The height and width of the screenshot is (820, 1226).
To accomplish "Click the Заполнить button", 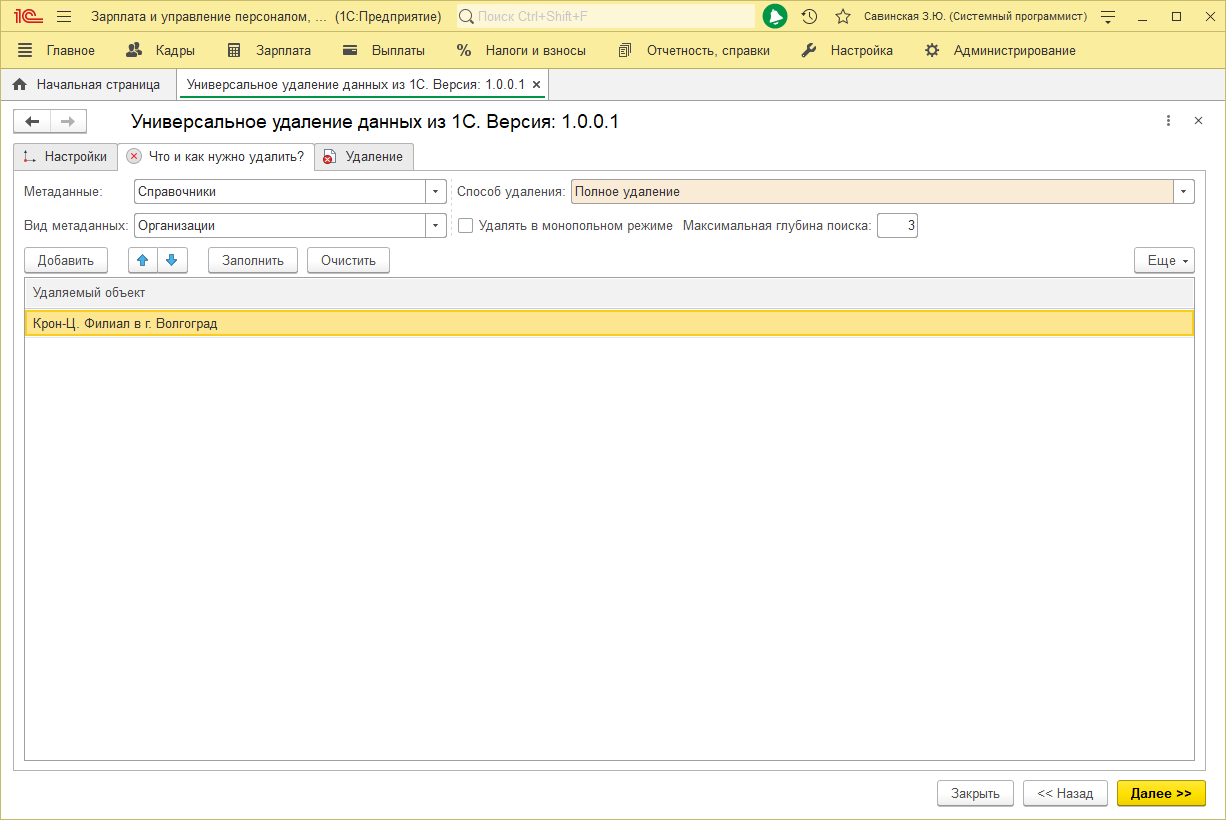I will click(x=253, y=260).
